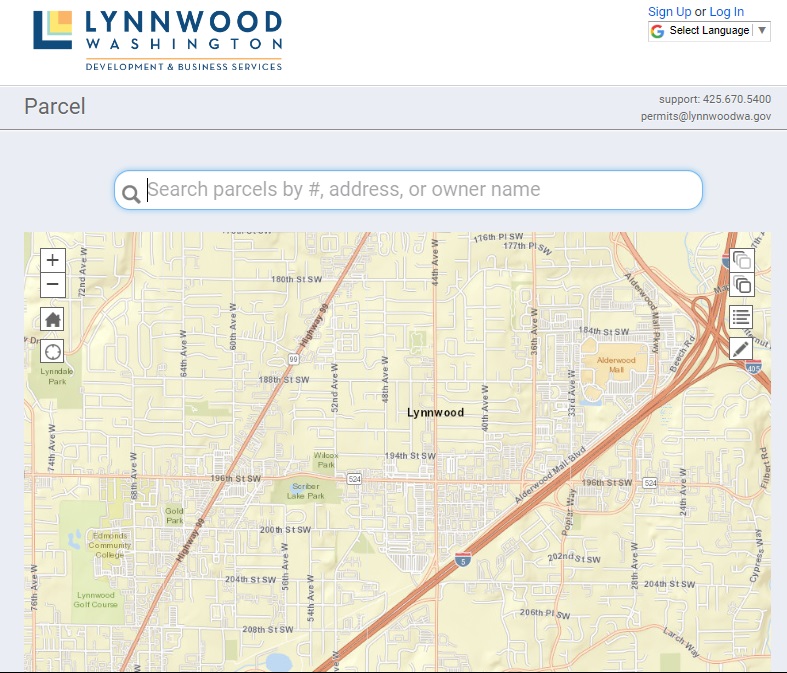Image resolution: width=787 pixels, height=673 pixels.
Task: Zoom out of the map with the minus button
Action: point(53,284)
